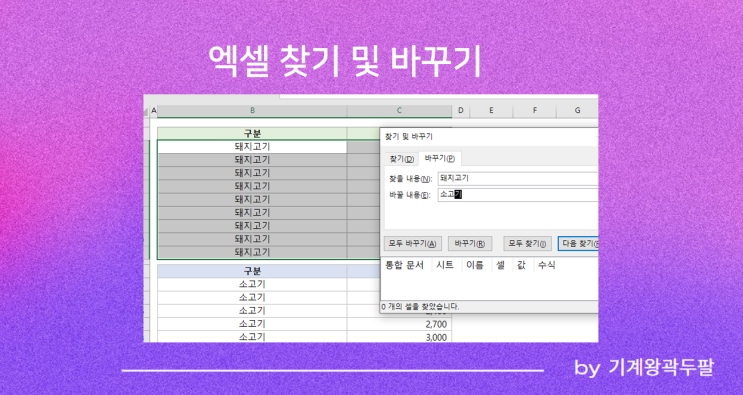Select column G header
Screen dimensions: 743x395
click(577, 110)
